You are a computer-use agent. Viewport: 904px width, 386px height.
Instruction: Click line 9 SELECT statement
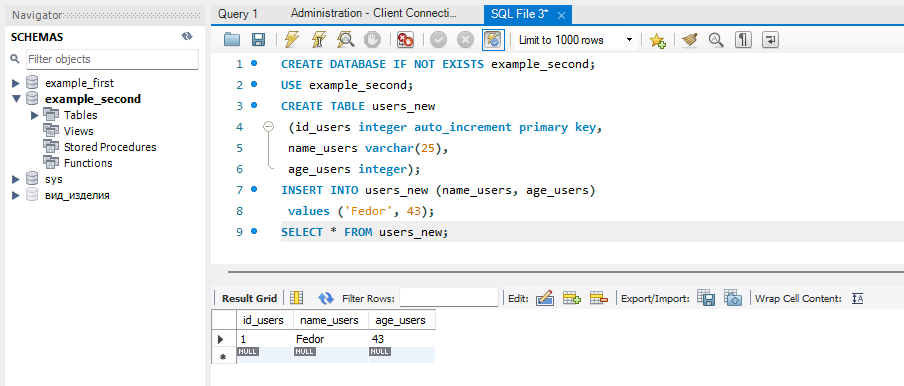(364, 232)
